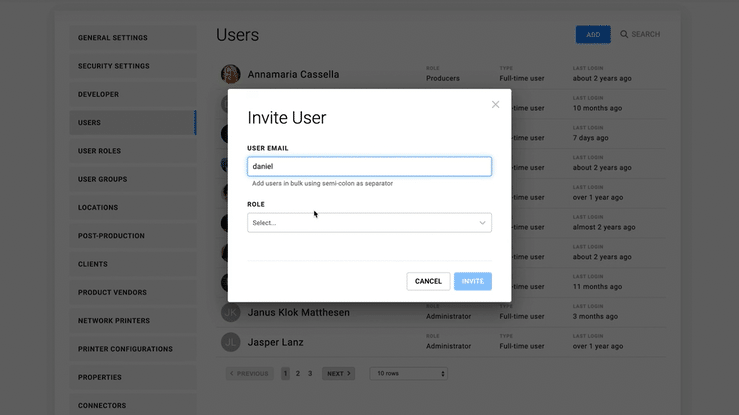Click Administrator role of Jasper Lanz
Screen dimensions: 739x415
click(448, 346)
